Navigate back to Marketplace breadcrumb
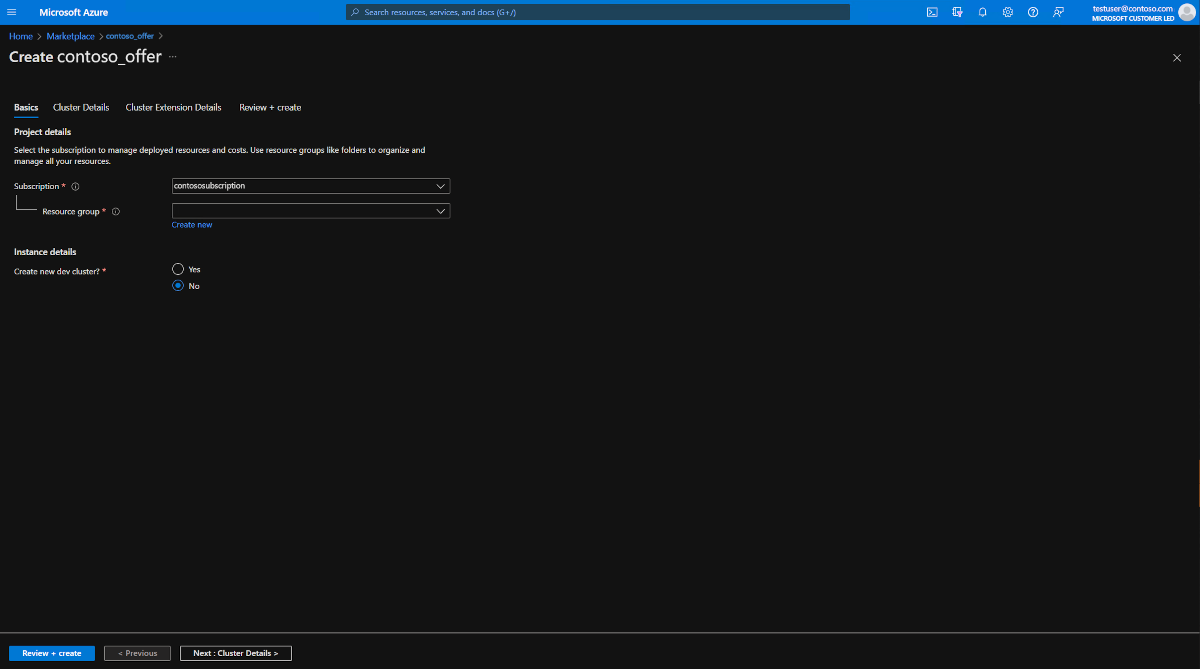Screen dimensions: 1200x669 [70, 35]
